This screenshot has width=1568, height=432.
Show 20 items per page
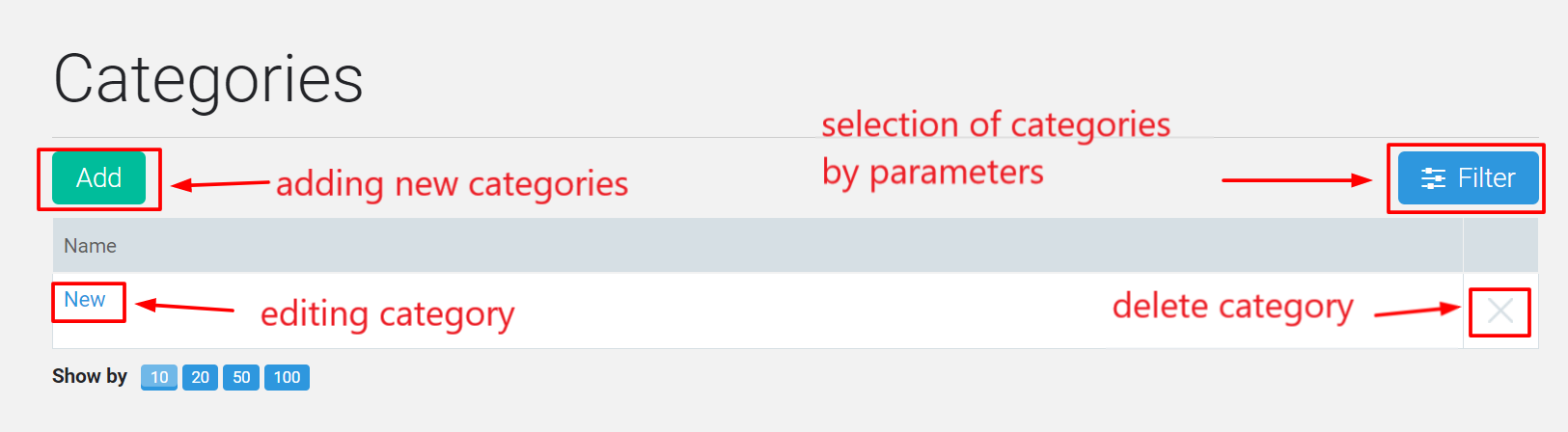coord(200,377)
